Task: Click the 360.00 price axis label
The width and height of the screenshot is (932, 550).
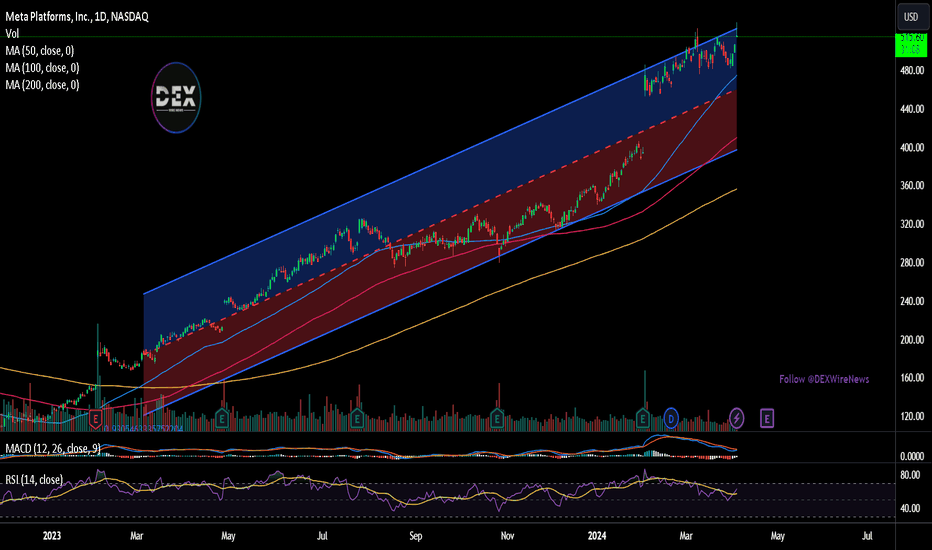Action: 912,186
